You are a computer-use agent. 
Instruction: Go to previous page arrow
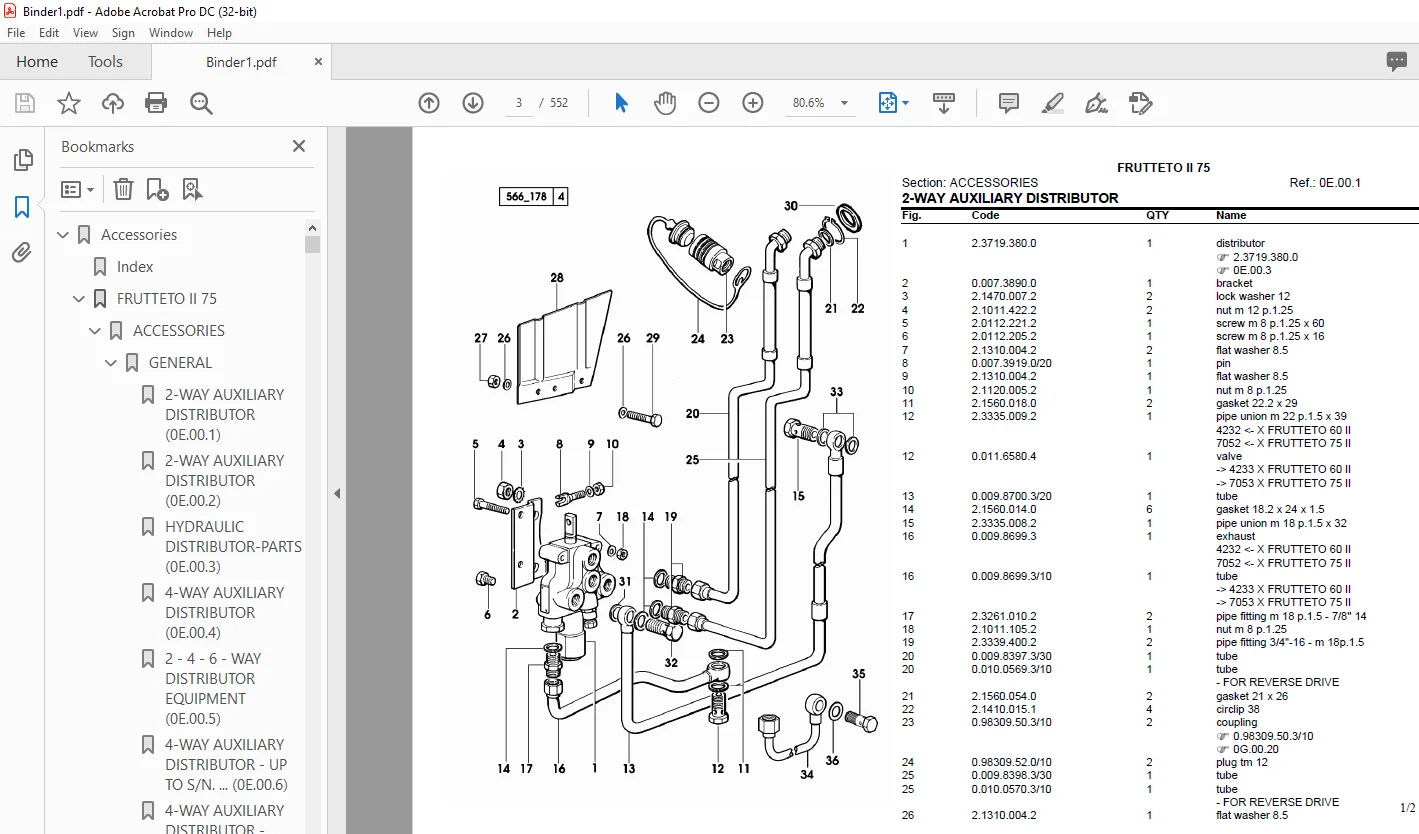(429, 103)
